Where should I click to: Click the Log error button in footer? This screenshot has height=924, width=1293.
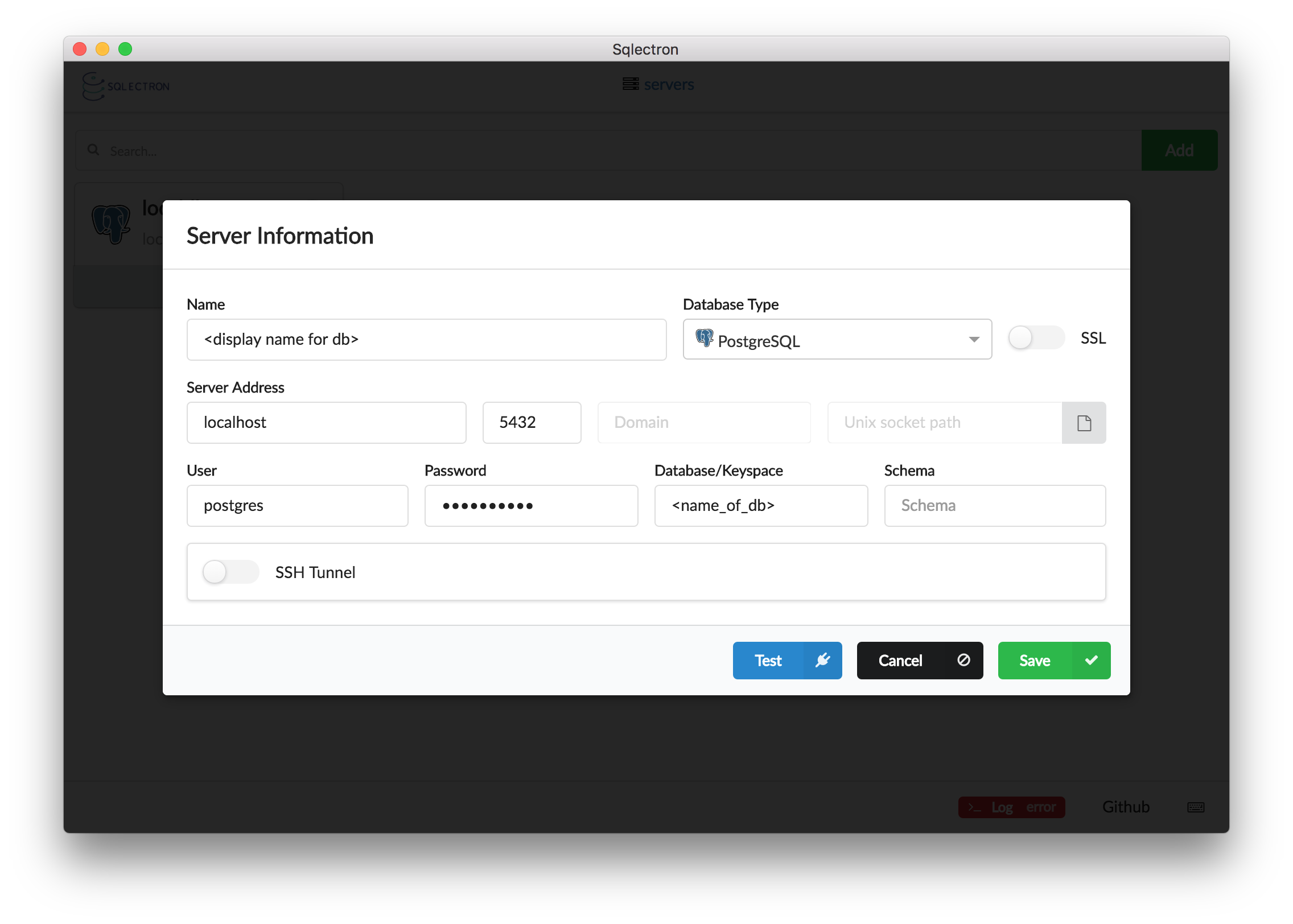tap(1011, 807)
